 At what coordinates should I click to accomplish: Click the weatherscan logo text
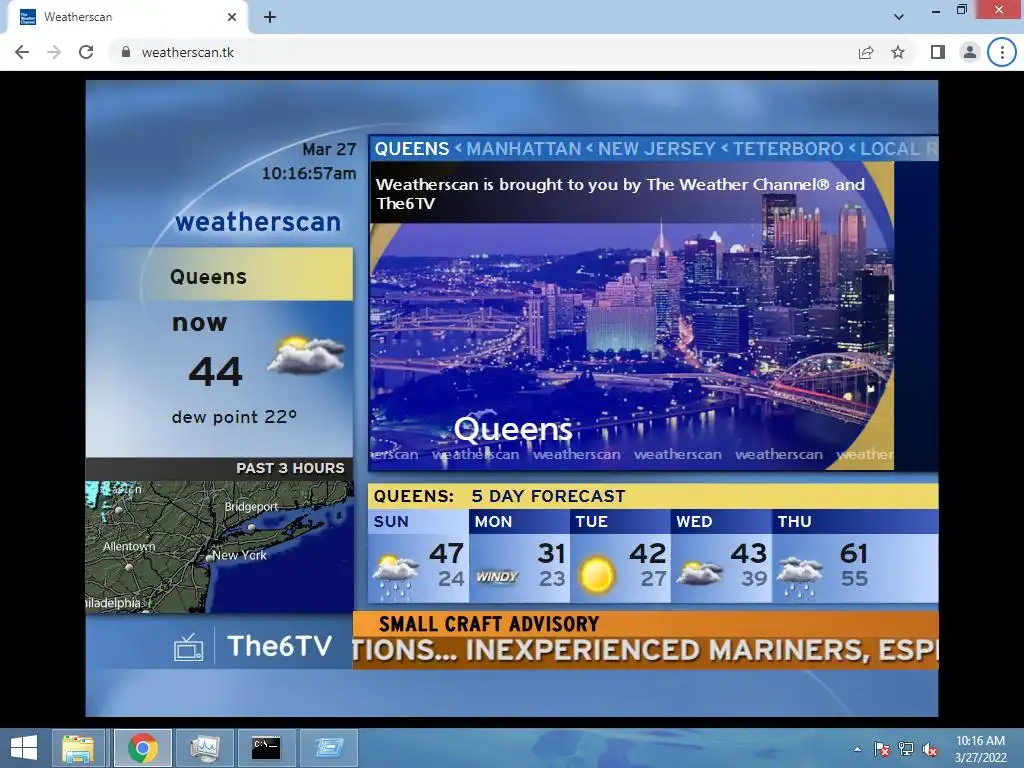[258, 222]
